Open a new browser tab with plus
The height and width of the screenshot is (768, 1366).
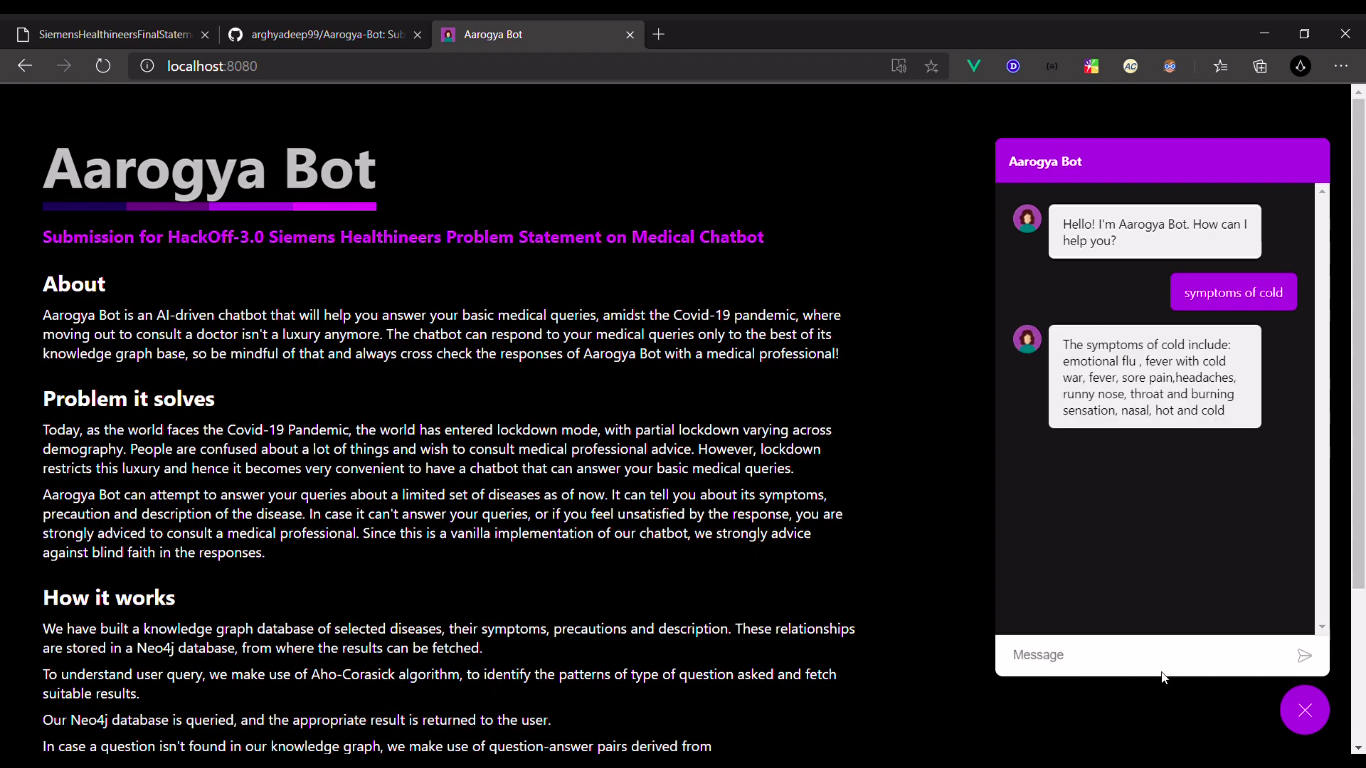coord(658,34)
